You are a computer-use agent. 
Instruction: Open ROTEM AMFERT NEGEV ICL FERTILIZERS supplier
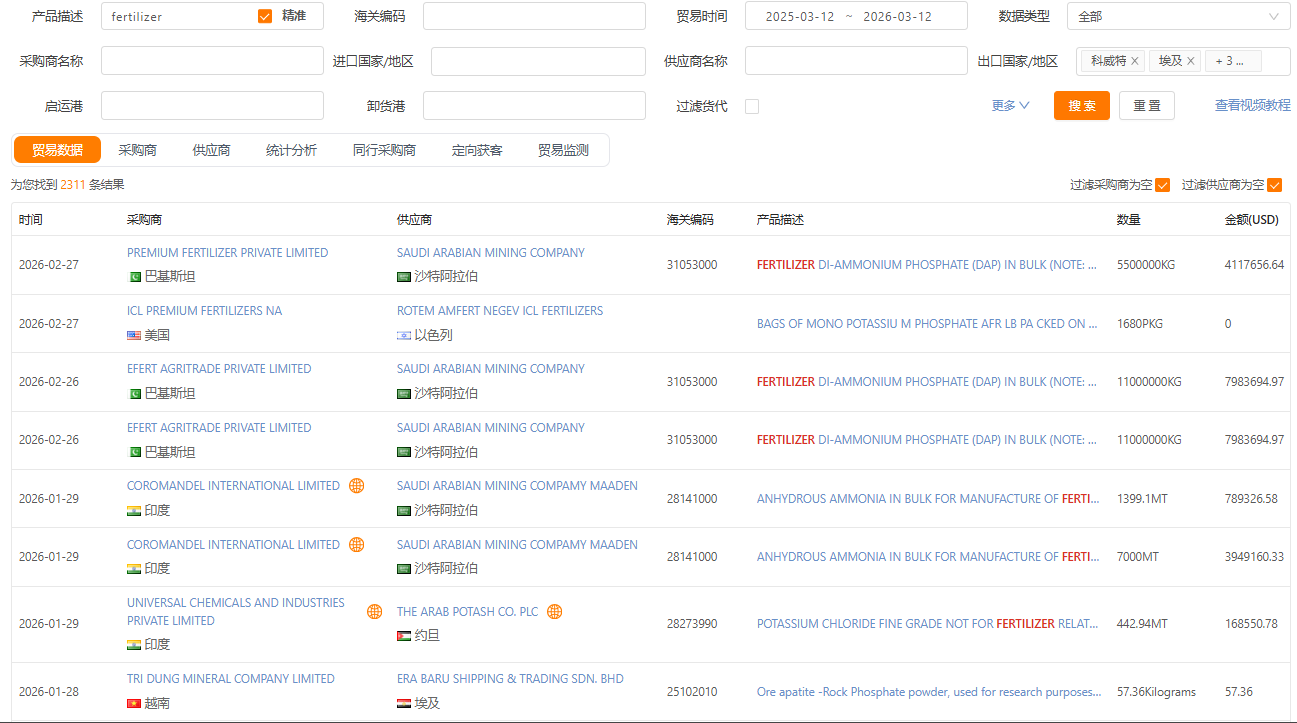pyautogui.click(x=500, y=311)
